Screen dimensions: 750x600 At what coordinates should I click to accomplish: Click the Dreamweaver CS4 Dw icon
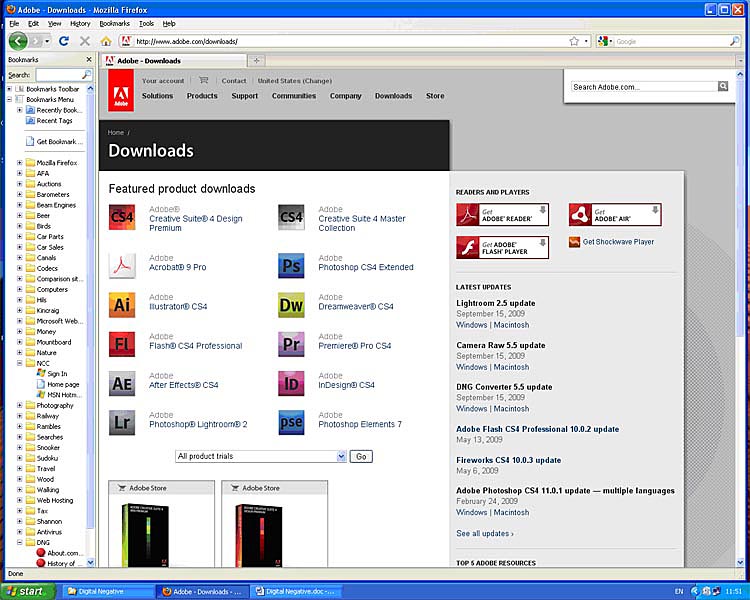point(290,305)
